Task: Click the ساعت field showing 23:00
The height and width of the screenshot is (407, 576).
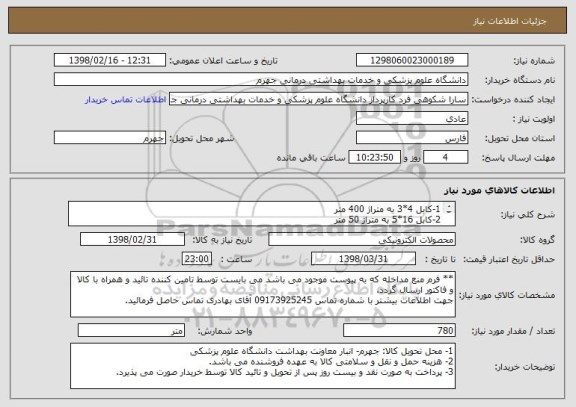Action: coord(197,259)
